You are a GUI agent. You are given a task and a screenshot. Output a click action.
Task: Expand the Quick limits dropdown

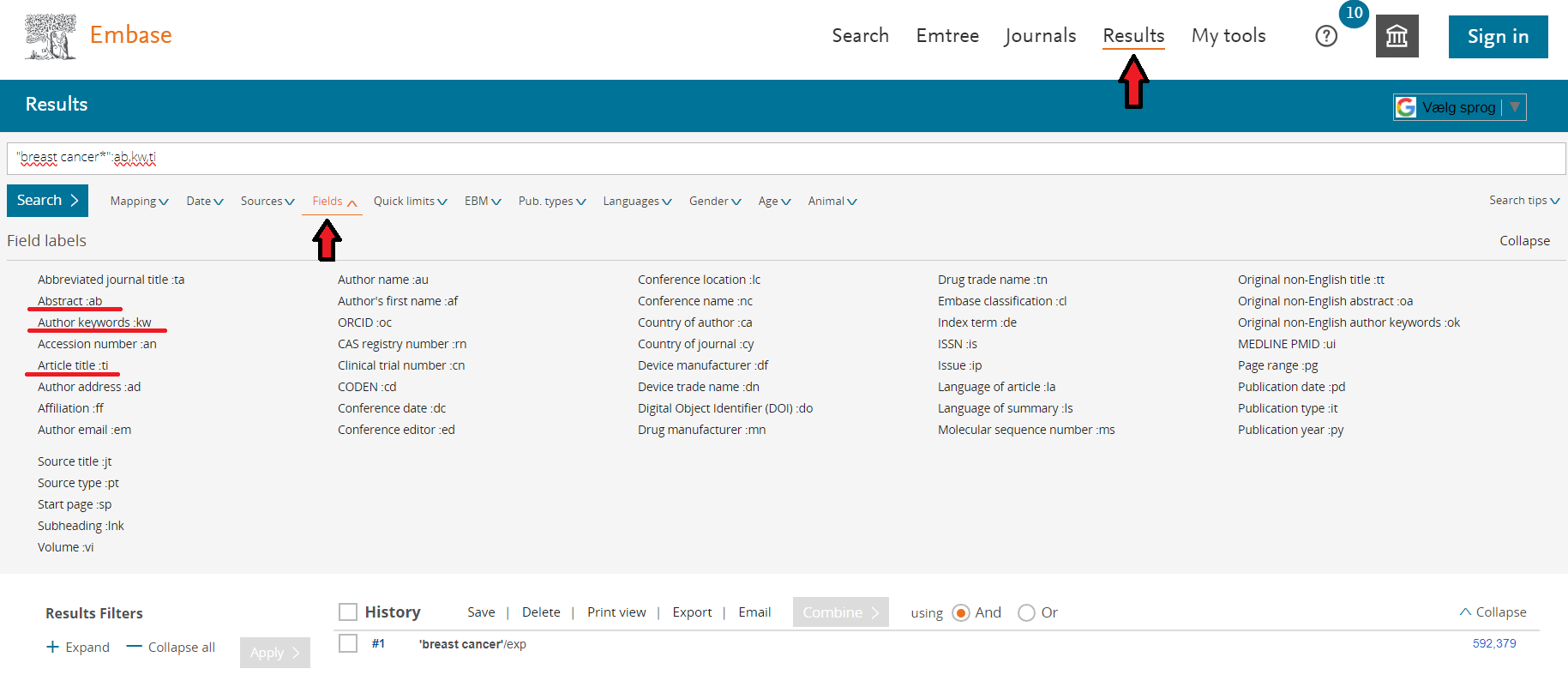(x=410, y=201)
